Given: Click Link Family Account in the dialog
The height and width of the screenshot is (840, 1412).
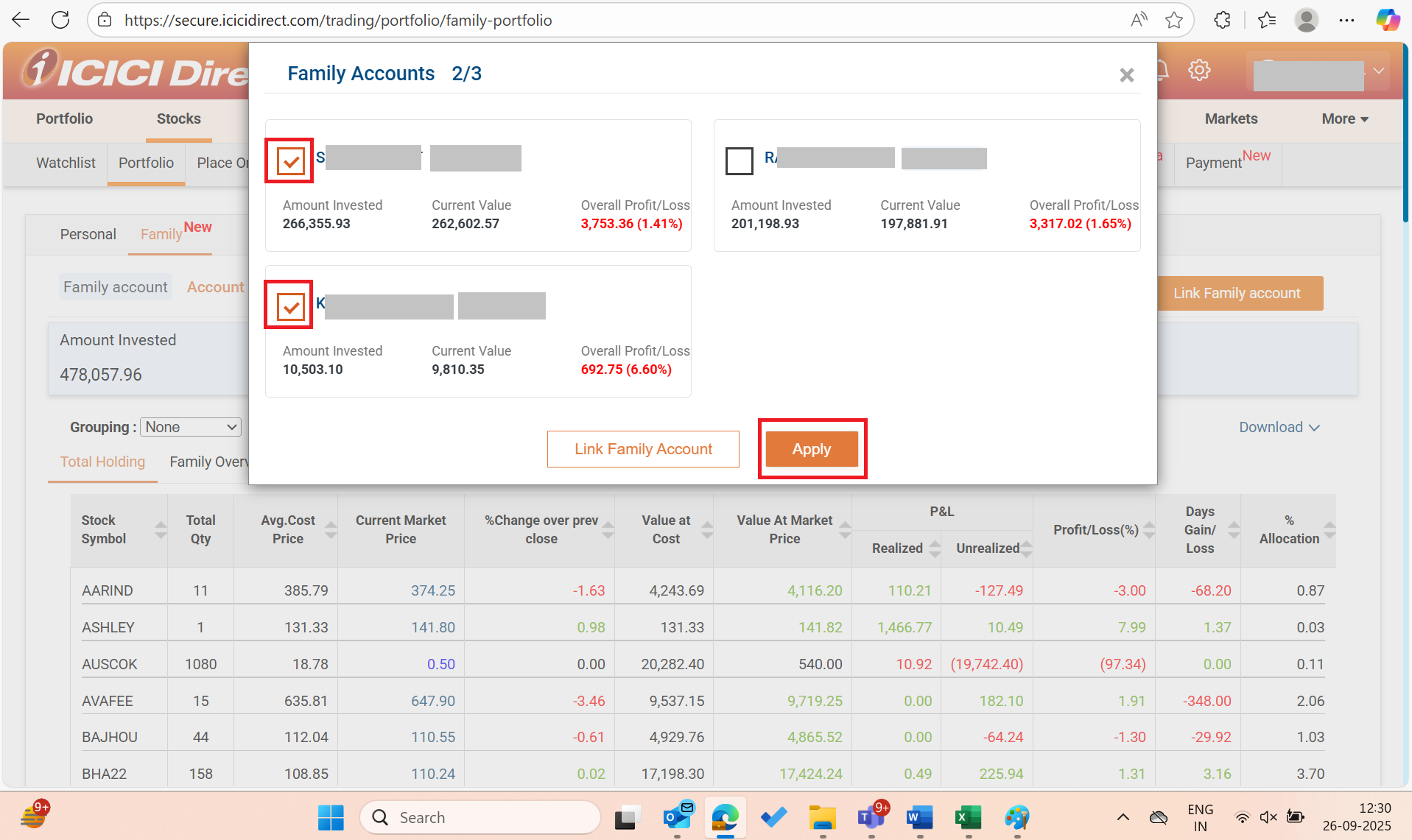Looking at the screenshot, I should pyautogui.click(x=642, y=448).
